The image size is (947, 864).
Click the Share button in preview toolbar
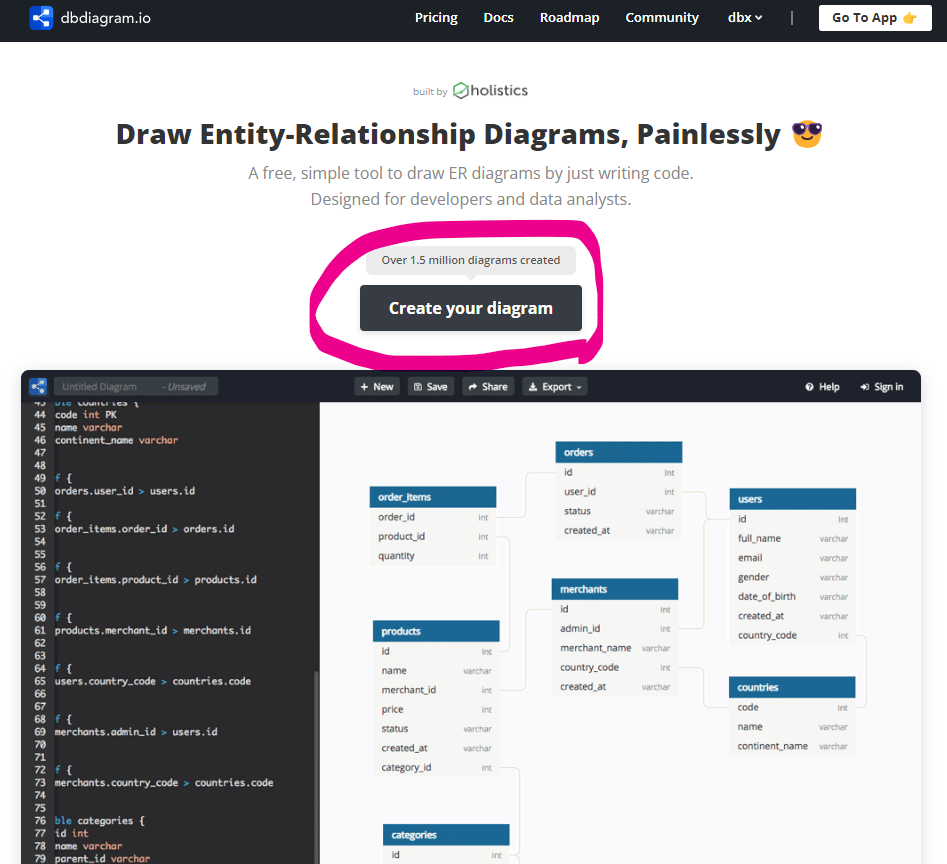(x=488, y=386)
